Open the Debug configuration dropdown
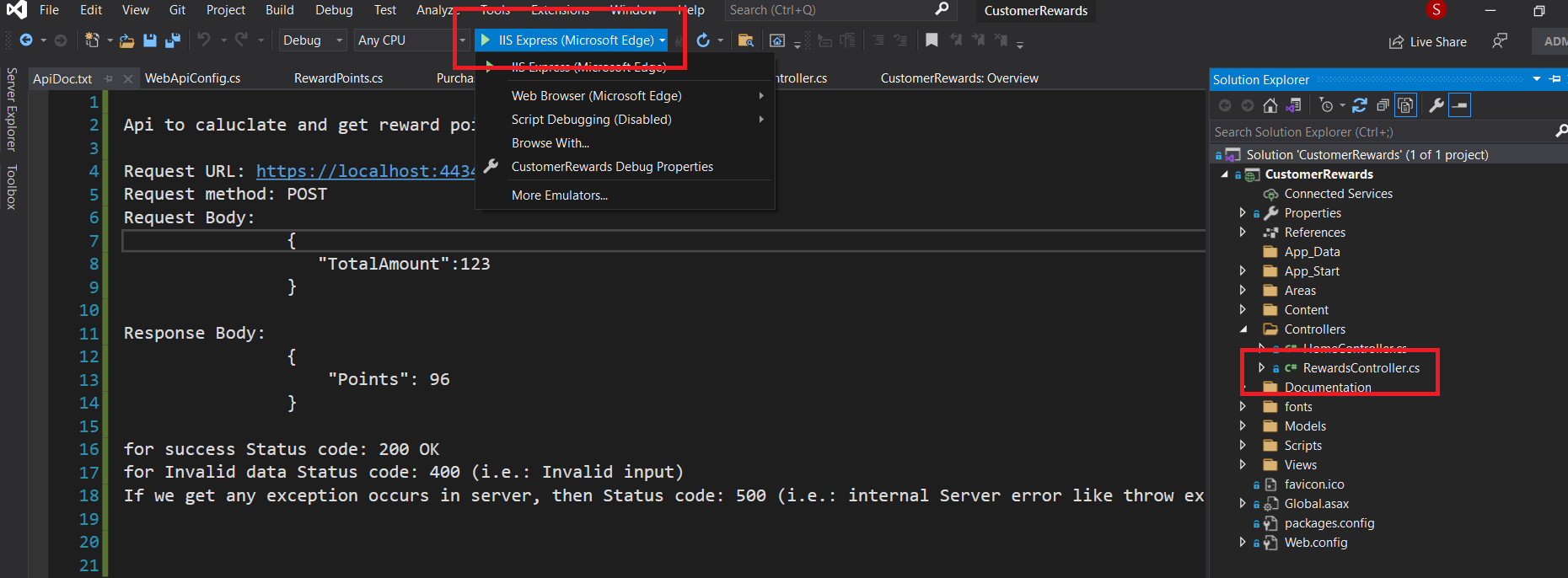This screenshot has height=578, width=1568. (x=313, y=40)
